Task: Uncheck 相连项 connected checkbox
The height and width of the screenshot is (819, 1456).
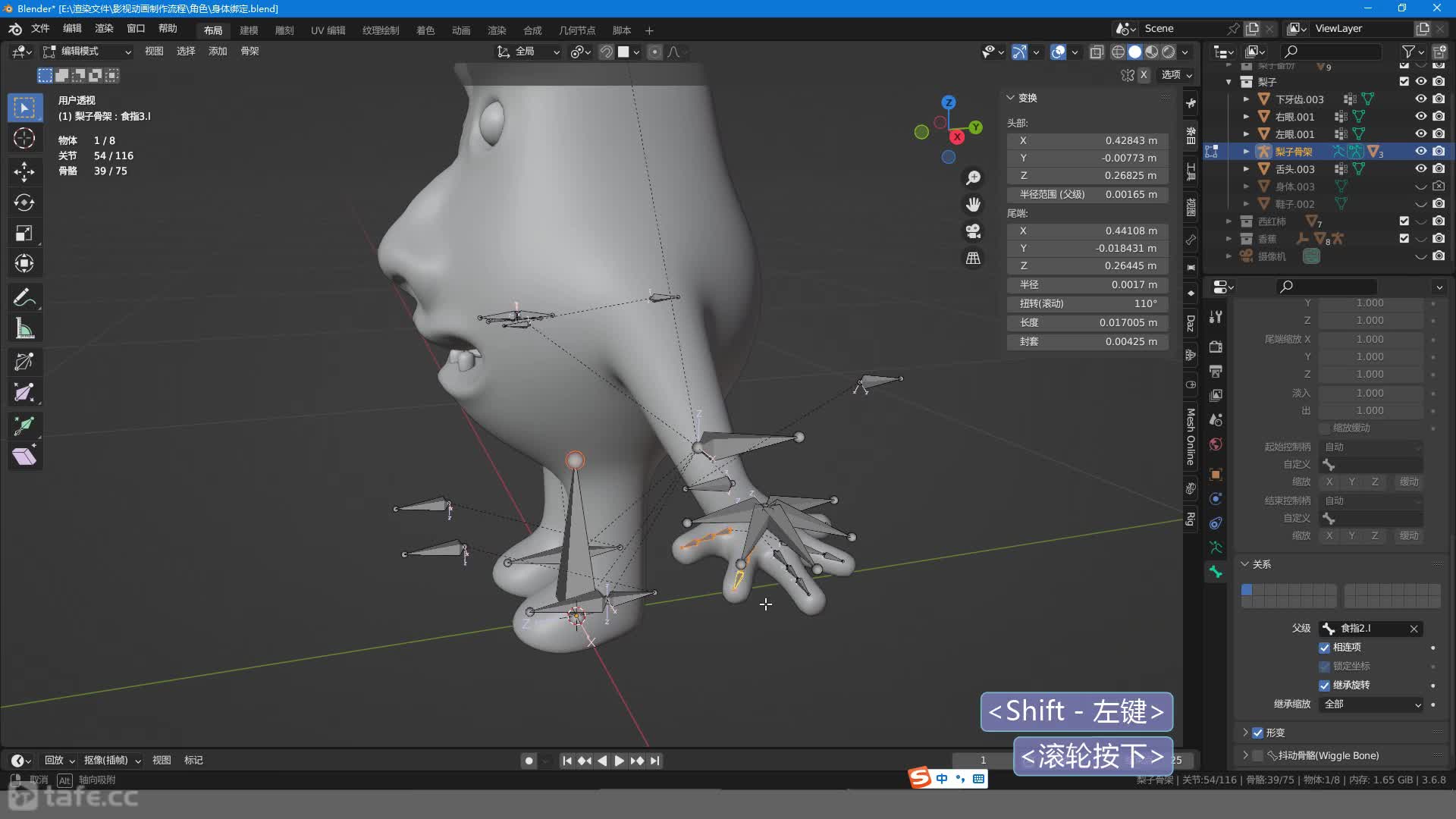Action: [1324, 647]
